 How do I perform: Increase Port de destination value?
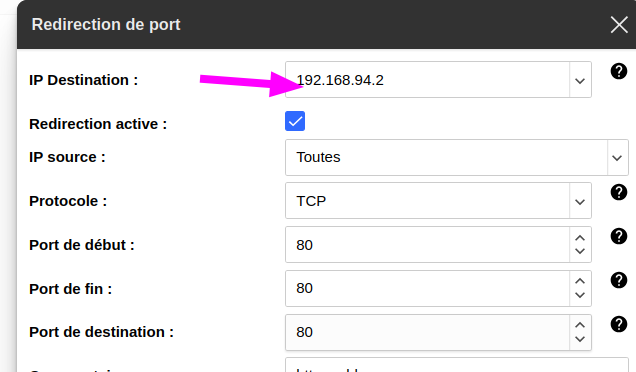580,325
